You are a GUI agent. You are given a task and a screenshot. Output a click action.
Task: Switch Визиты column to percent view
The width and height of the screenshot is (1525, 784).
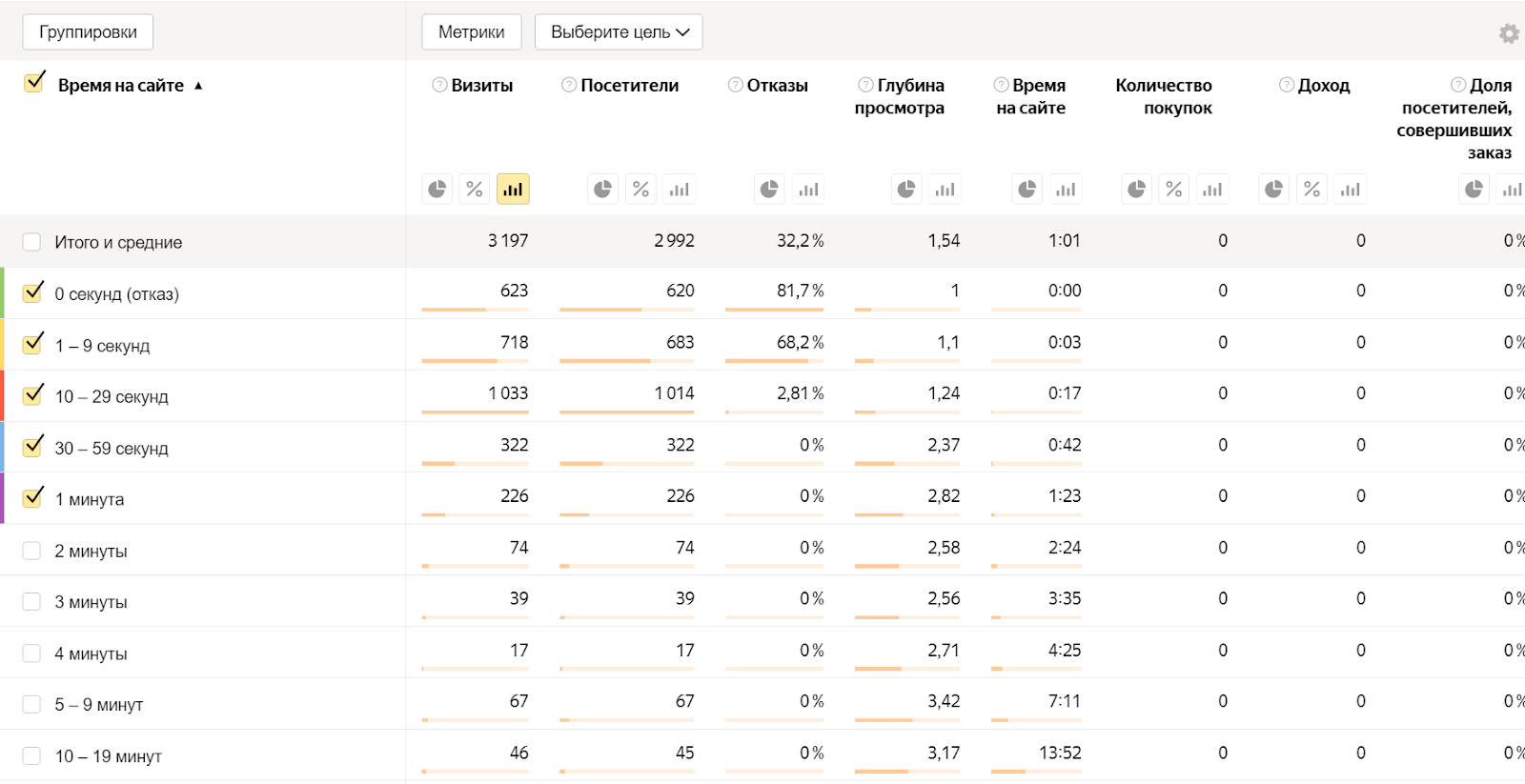coord(475,190)
